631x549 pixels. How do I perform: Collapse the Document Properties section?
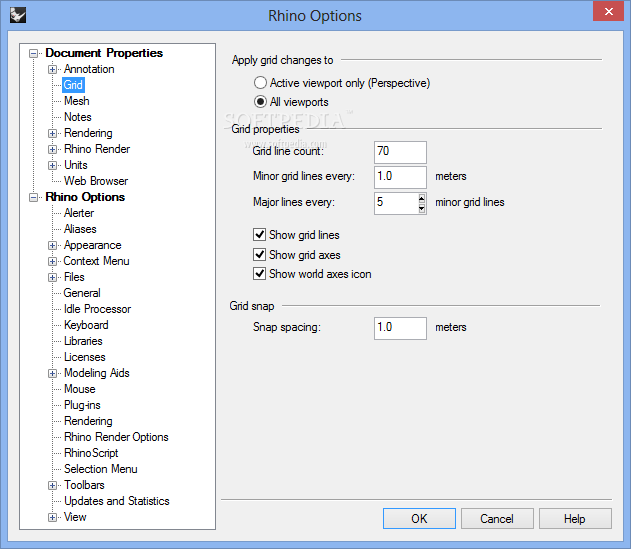[34, 53]
